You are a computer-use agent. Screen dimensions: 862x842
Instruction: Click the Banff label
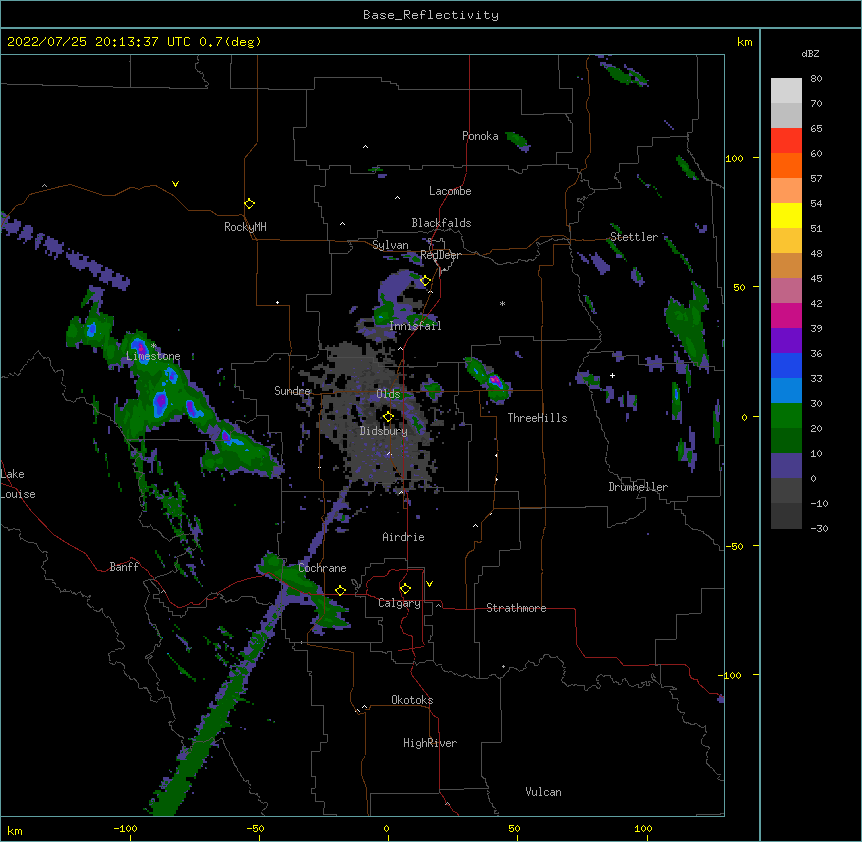tap(124, 567)
